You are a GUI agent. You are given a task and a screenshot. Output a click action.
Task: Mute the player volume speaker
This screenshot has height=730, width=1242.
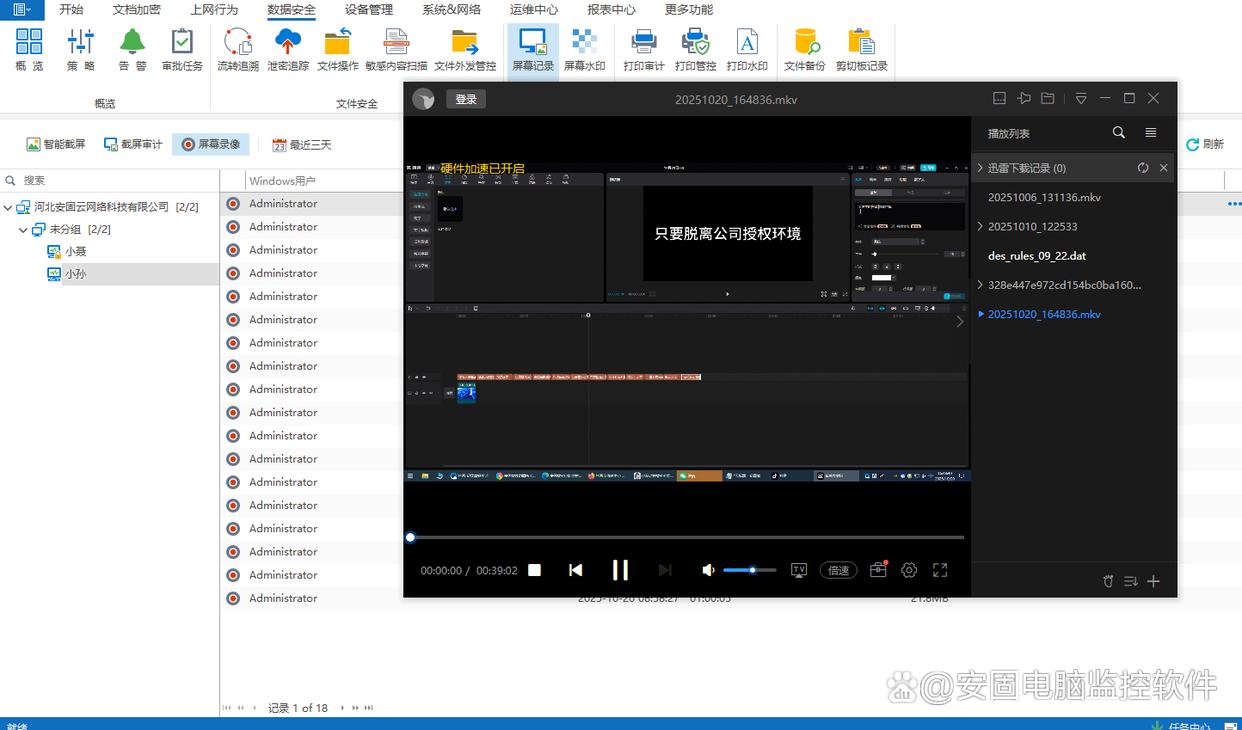[x=708, y=570]
